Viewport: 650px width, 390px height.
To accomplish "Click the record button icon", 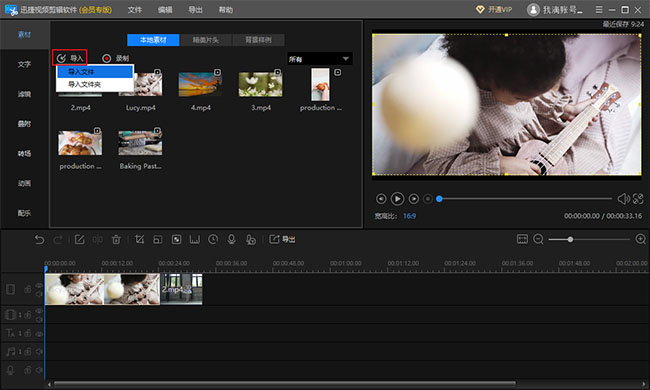I will pos(107,58).
